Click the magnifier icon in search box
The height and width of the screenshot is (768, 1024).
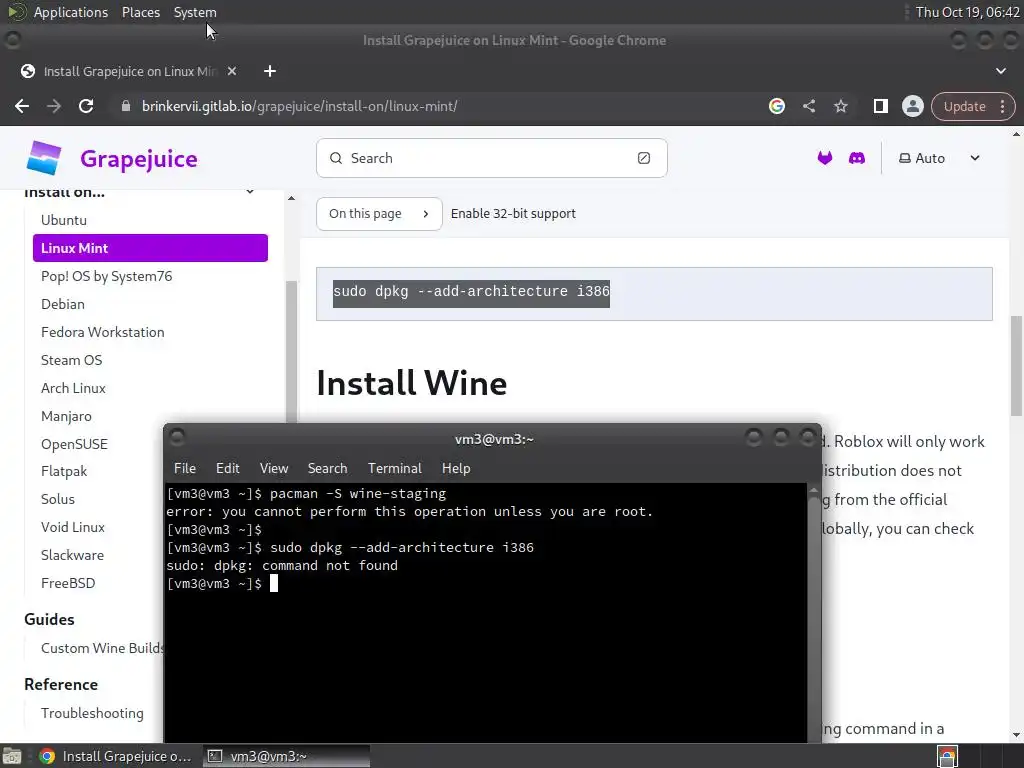click(x=336, y=158)
